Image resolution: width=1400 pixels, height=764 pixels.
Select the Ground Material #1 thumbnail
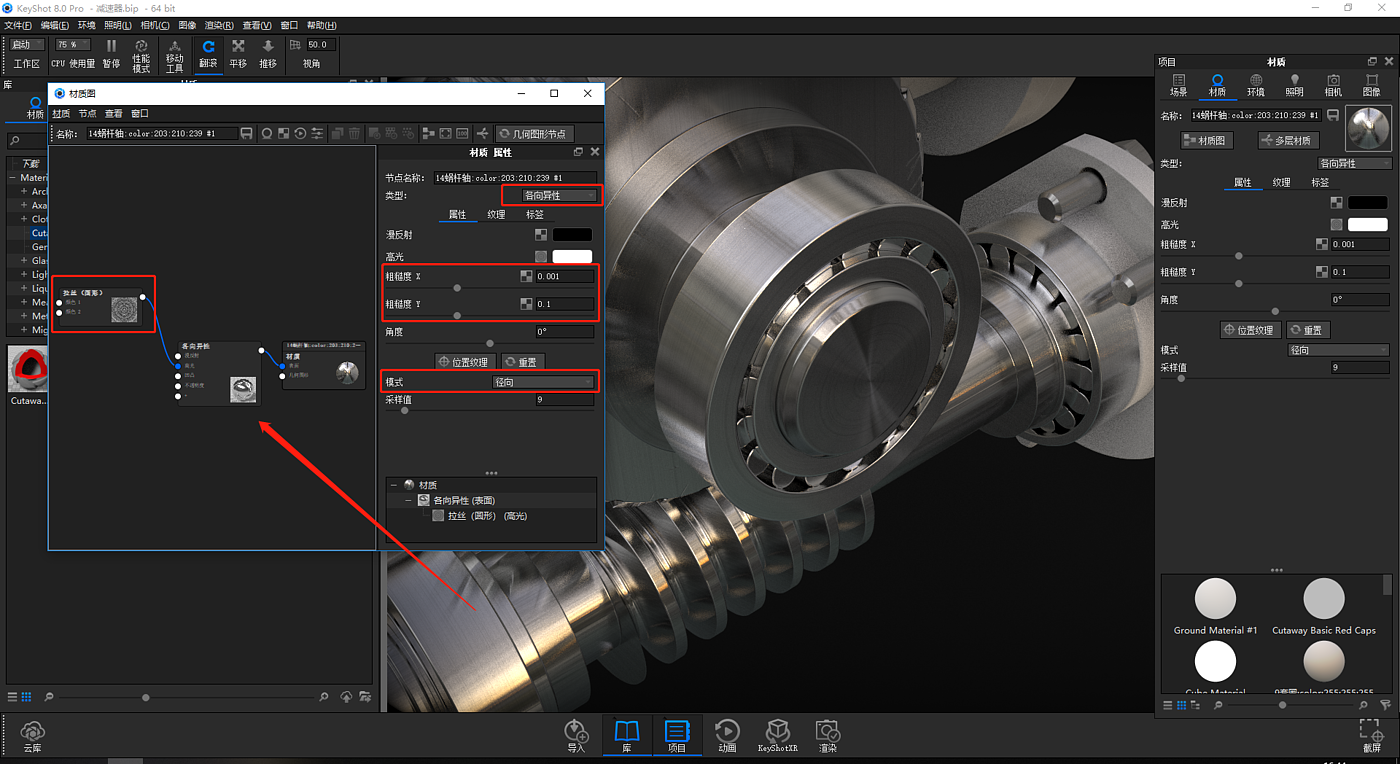coord(1215,600)
